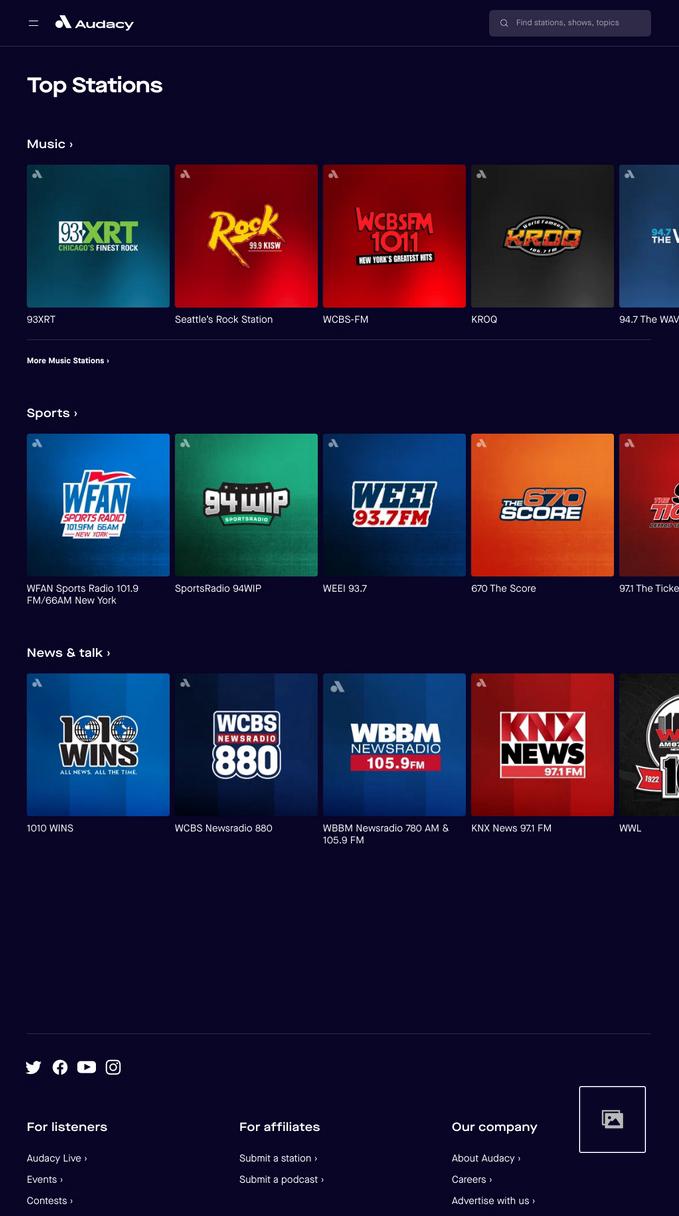Open the hamburger menu icon
This screenshot has height=1216, width=679.
pos(33,23)
